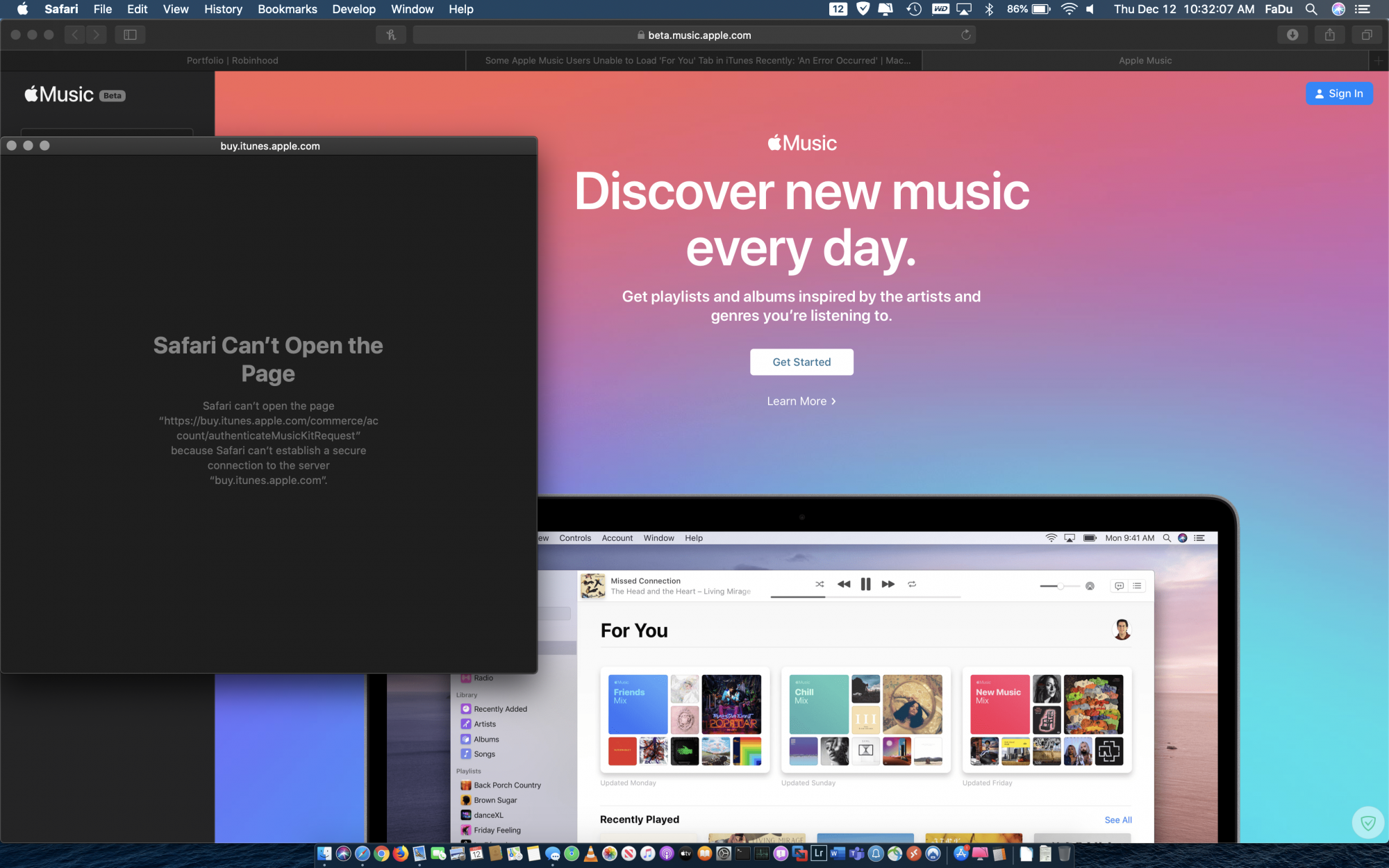Click the shuffle icon in the player

coord(820,584)
